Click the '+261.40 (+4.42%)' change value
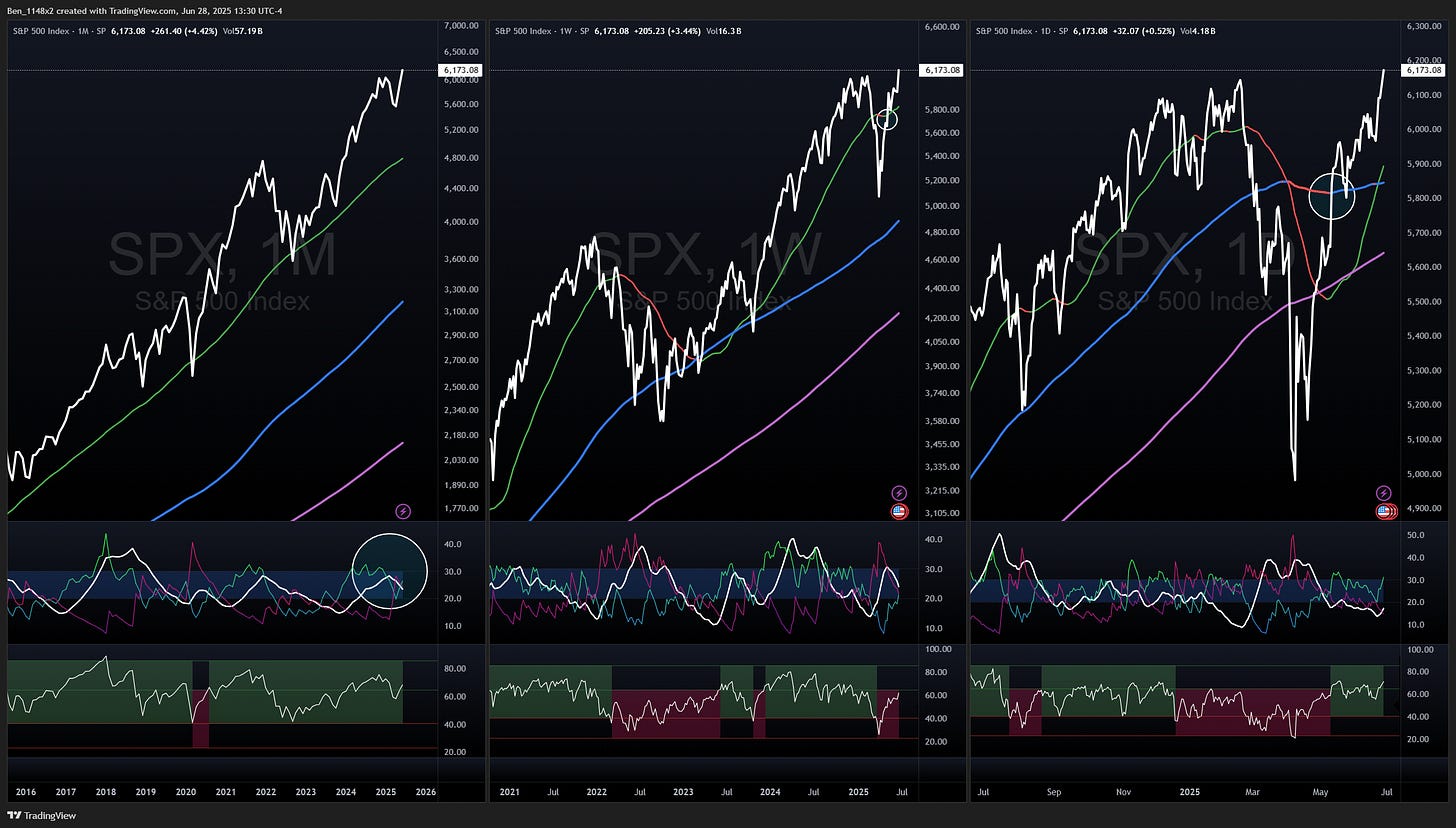 (x=182, y=31)
